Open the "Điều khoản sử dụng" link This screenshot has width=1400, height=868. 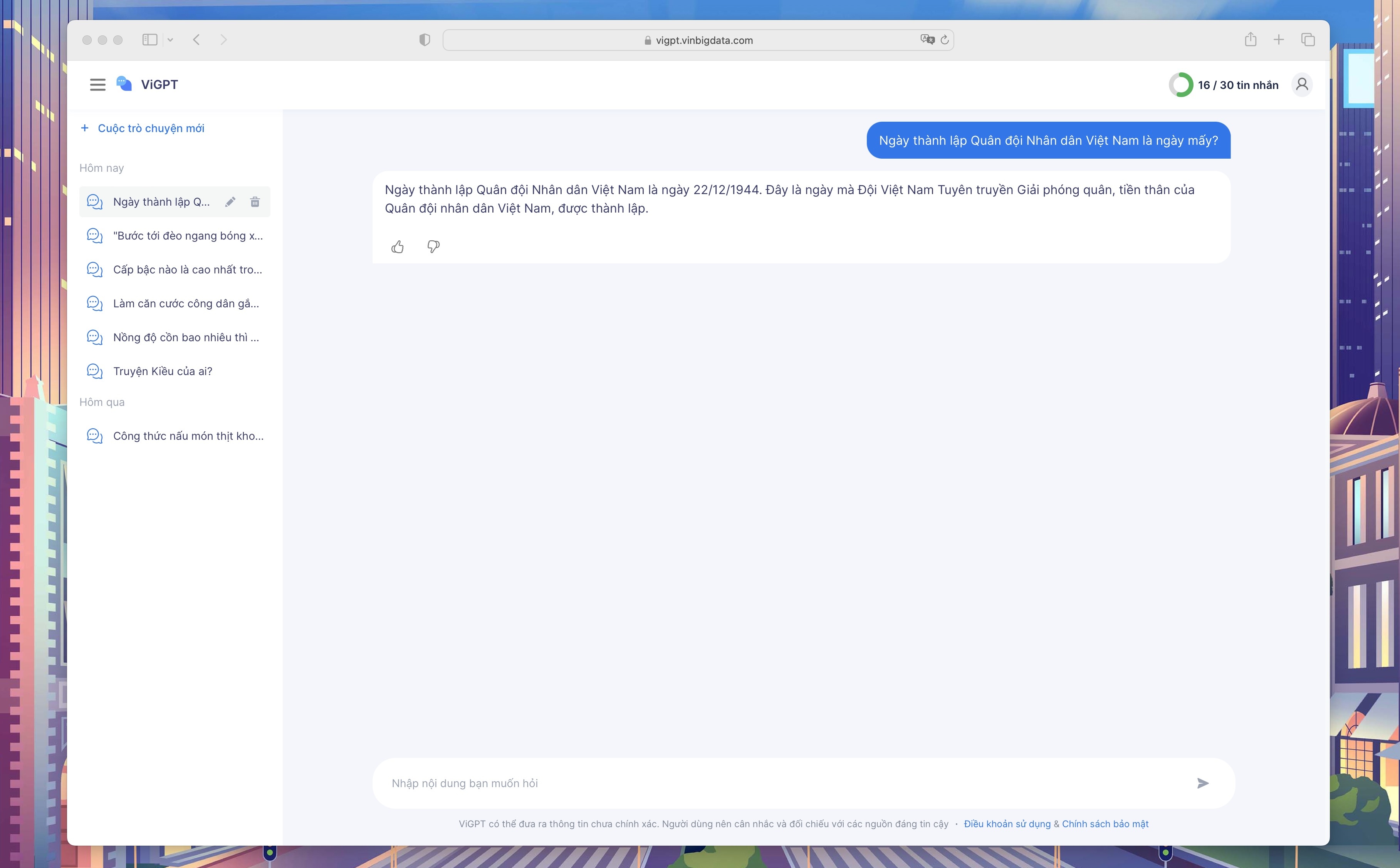point(1007,824)
